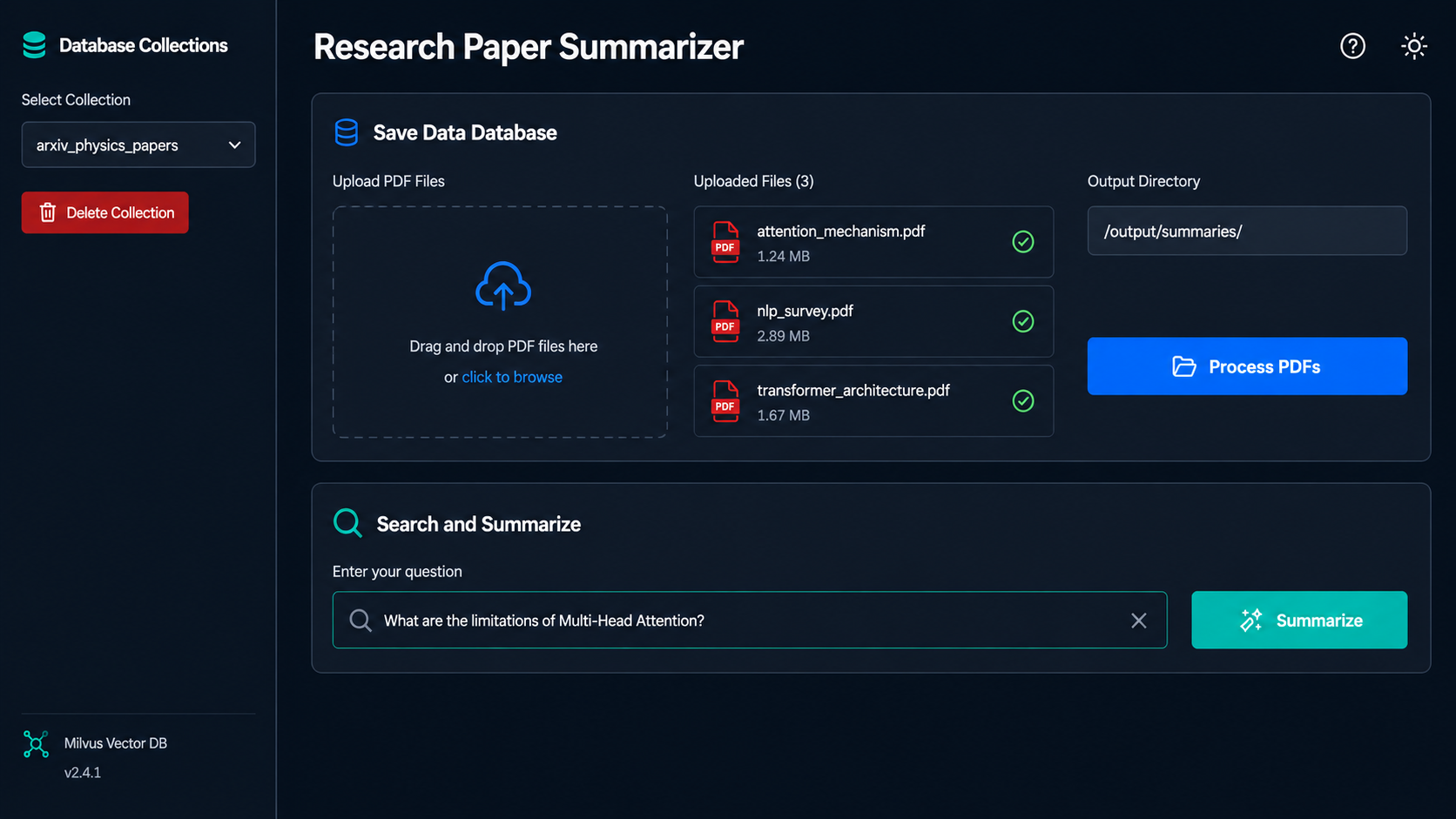Select the nlp_survey.pdf file name
This screenshot has width=1456, height=819.
click(806, 311)
